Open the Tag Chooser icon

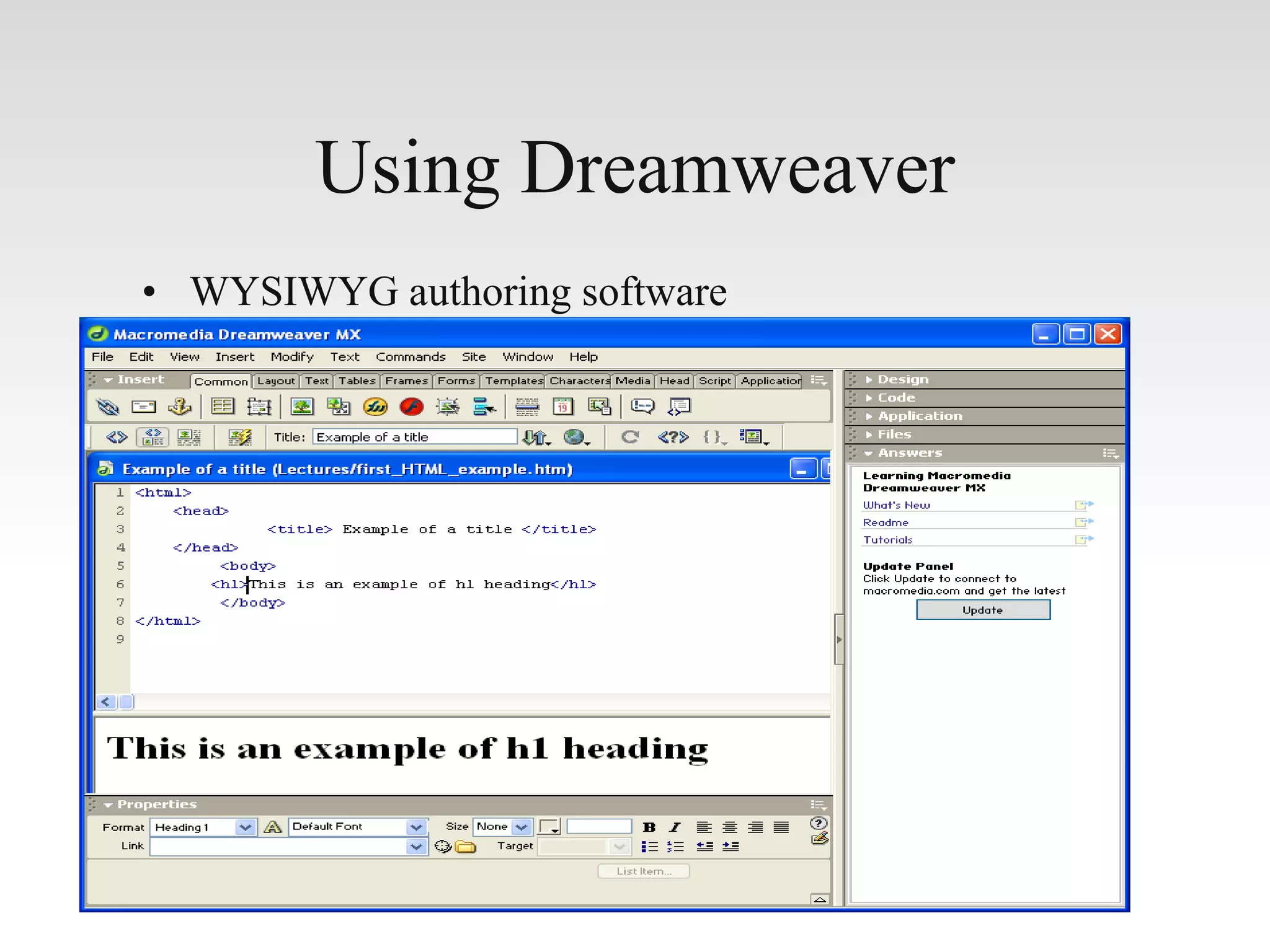679,407
